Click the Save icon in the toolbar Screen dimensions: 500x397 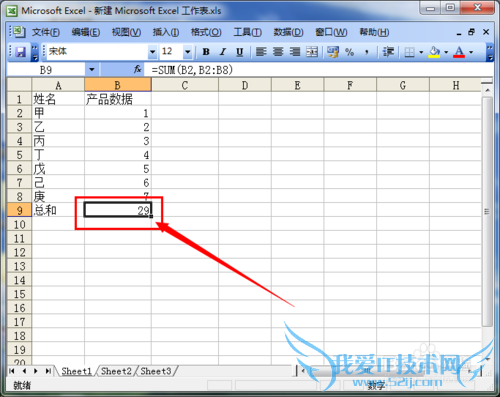click(21, 52)
